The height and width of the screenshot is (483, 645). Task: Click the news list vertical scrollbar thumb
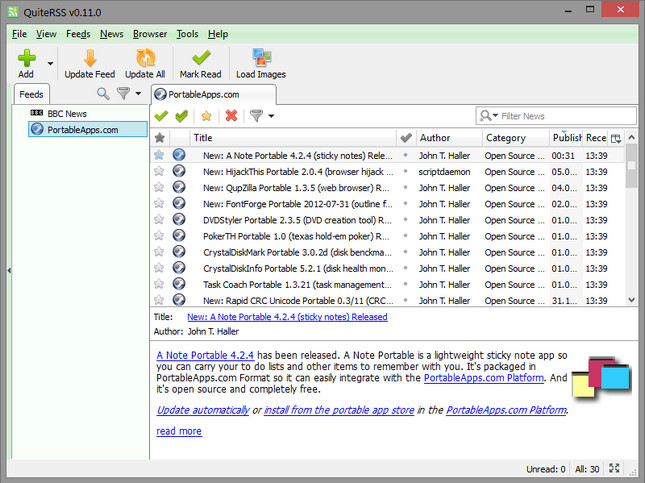click(x=631, y=166)
